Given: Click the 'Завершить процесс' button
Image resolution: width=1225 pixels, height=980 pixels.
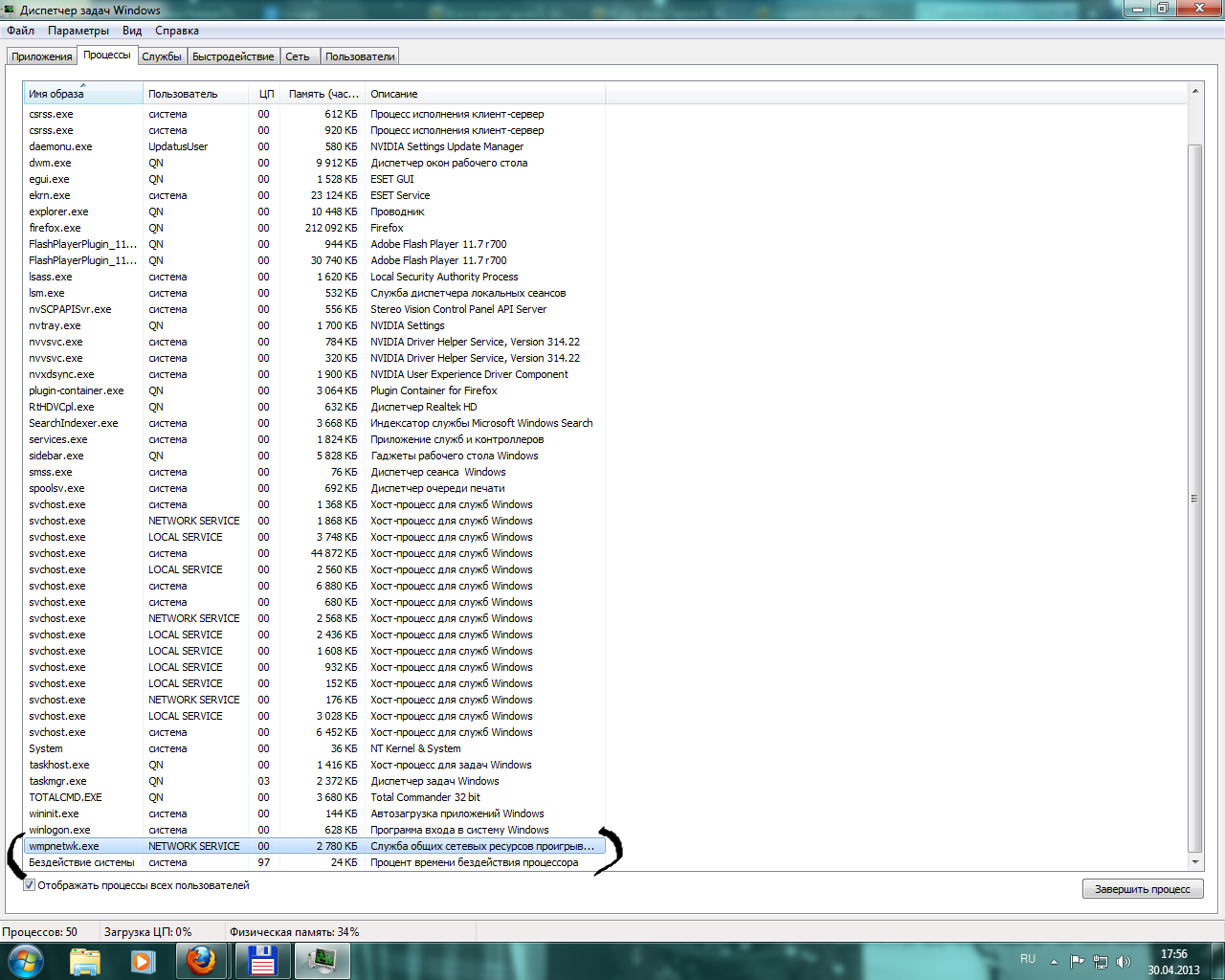Looking at the screenshot, I should [1143, 889].
